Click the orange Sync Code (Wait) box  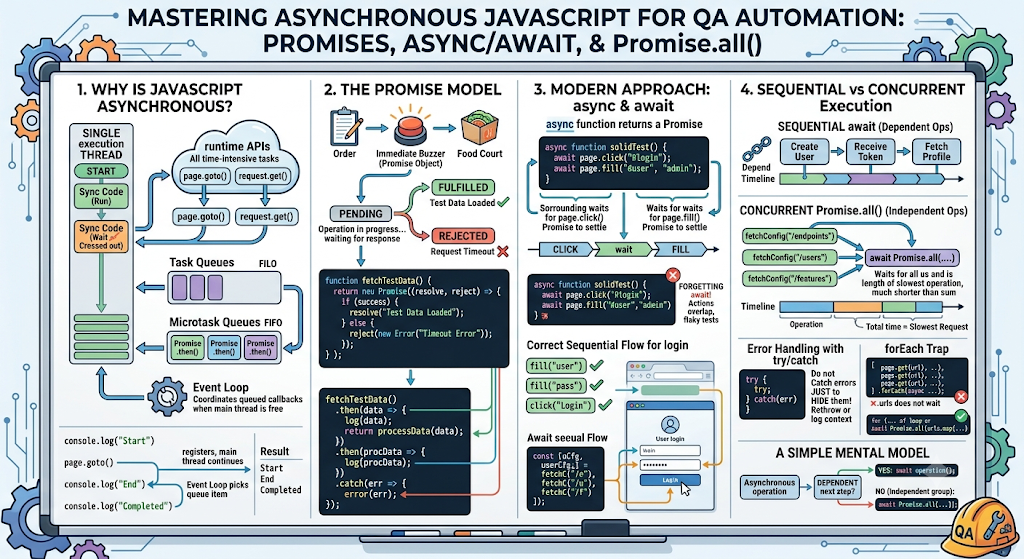pyautogui.click(x=101, y=236)
